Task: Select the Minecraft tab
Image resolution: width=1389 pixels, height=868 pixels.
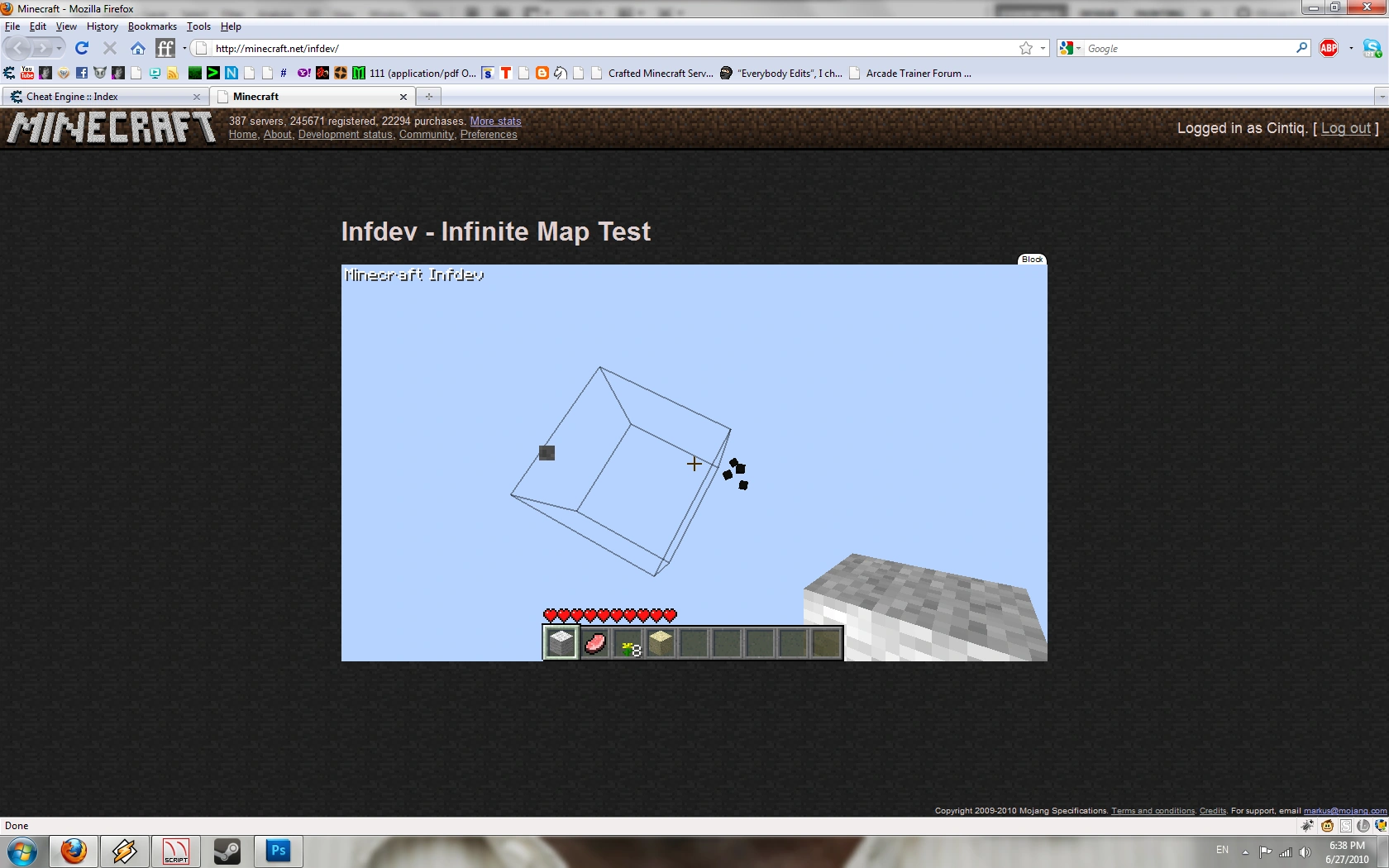Action: [x=313, y=97]
